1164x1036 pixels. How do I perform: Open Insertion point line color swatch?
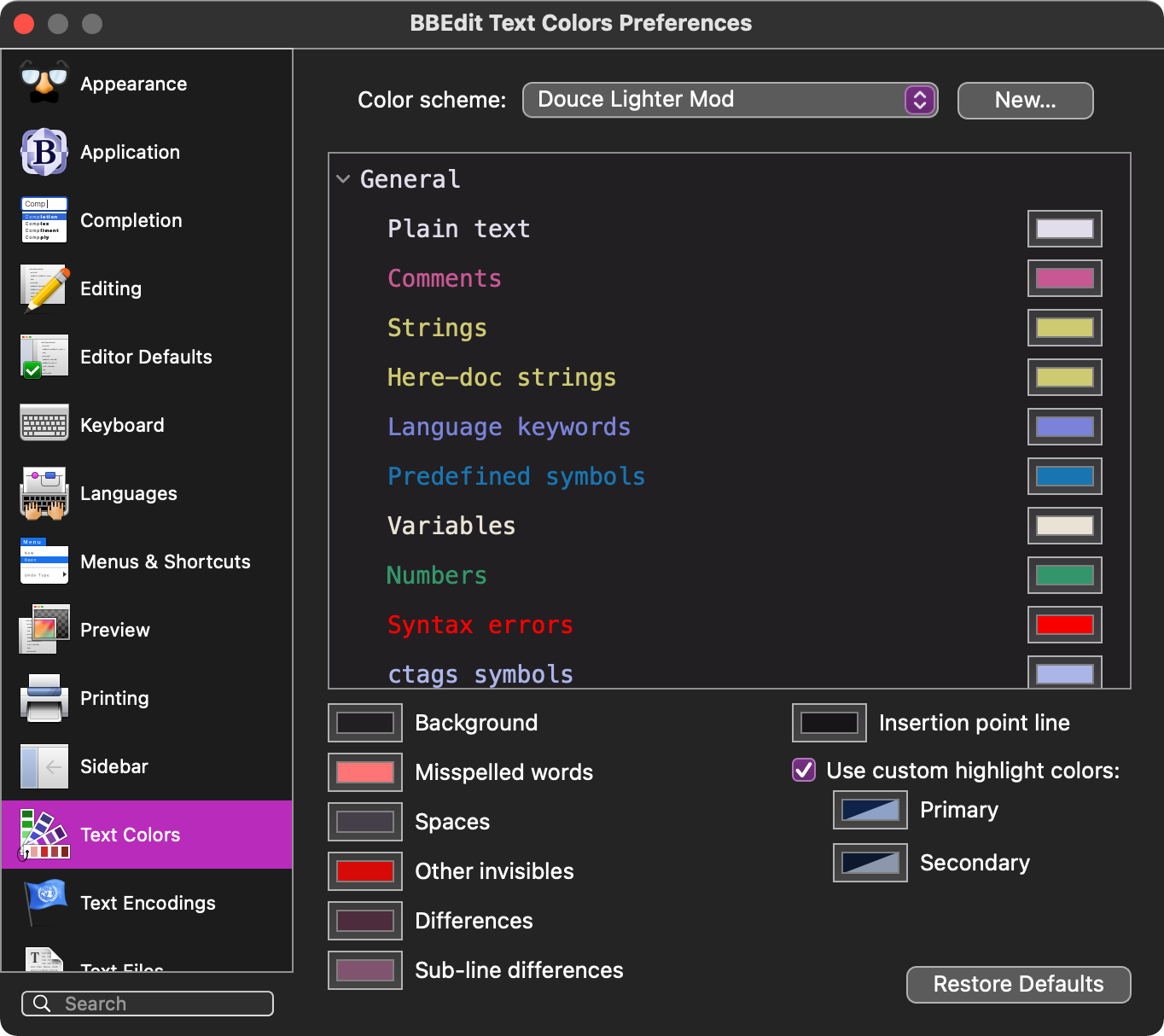click(829, 723)
